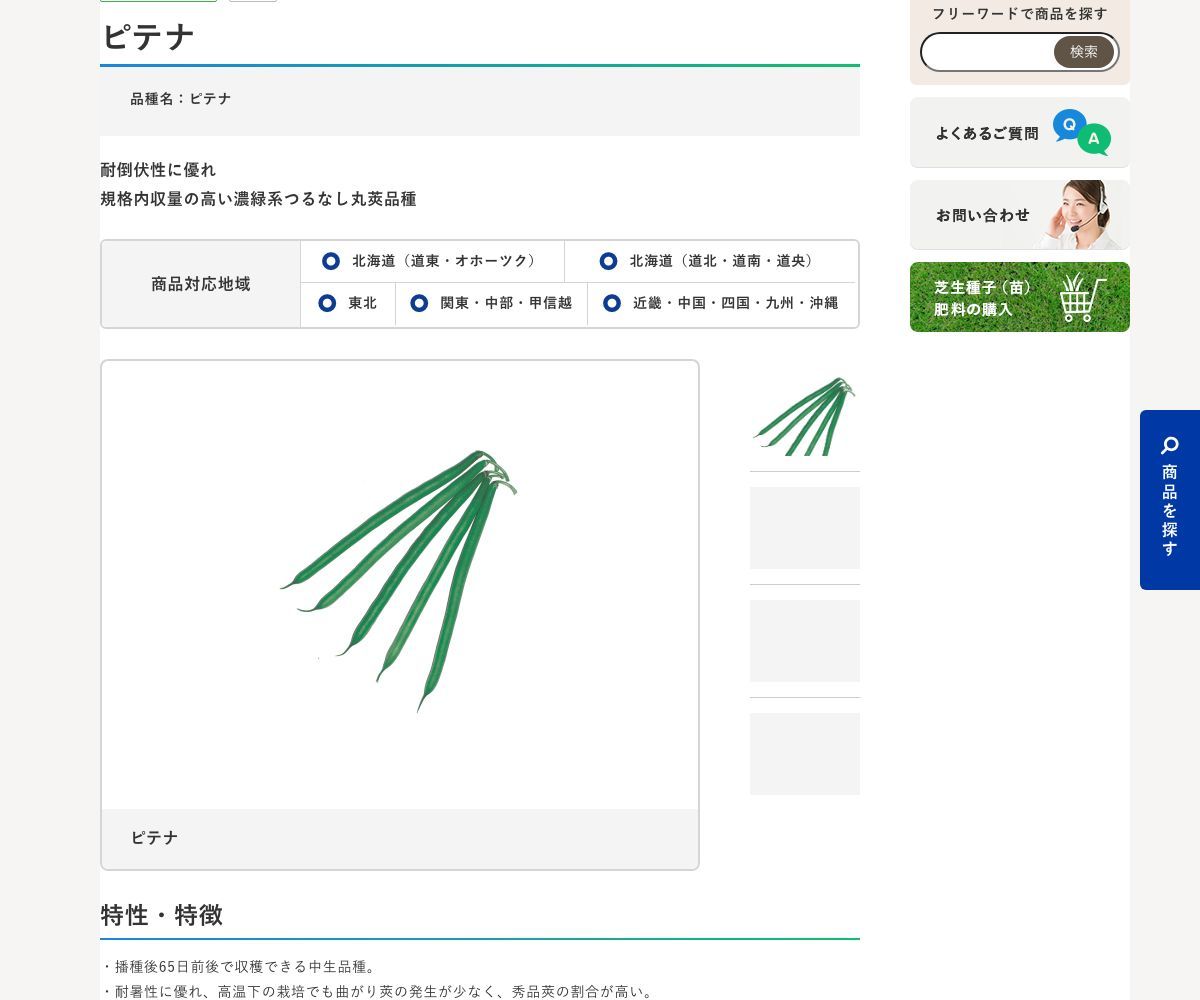The height and width of the screenshot is (1000, 1200).
Task: Click the magnifier icon on 商品を探す tab
Action: [x=1170, y=445]
